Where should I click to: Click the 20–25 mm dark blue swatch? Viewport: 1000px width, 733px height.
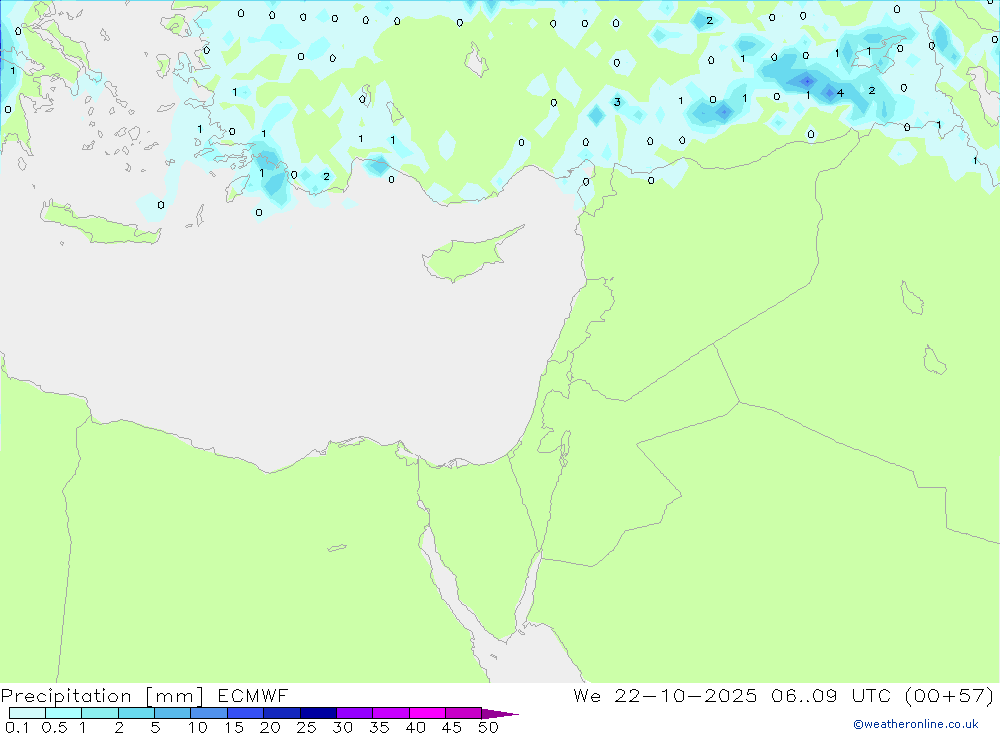(282, 713)
